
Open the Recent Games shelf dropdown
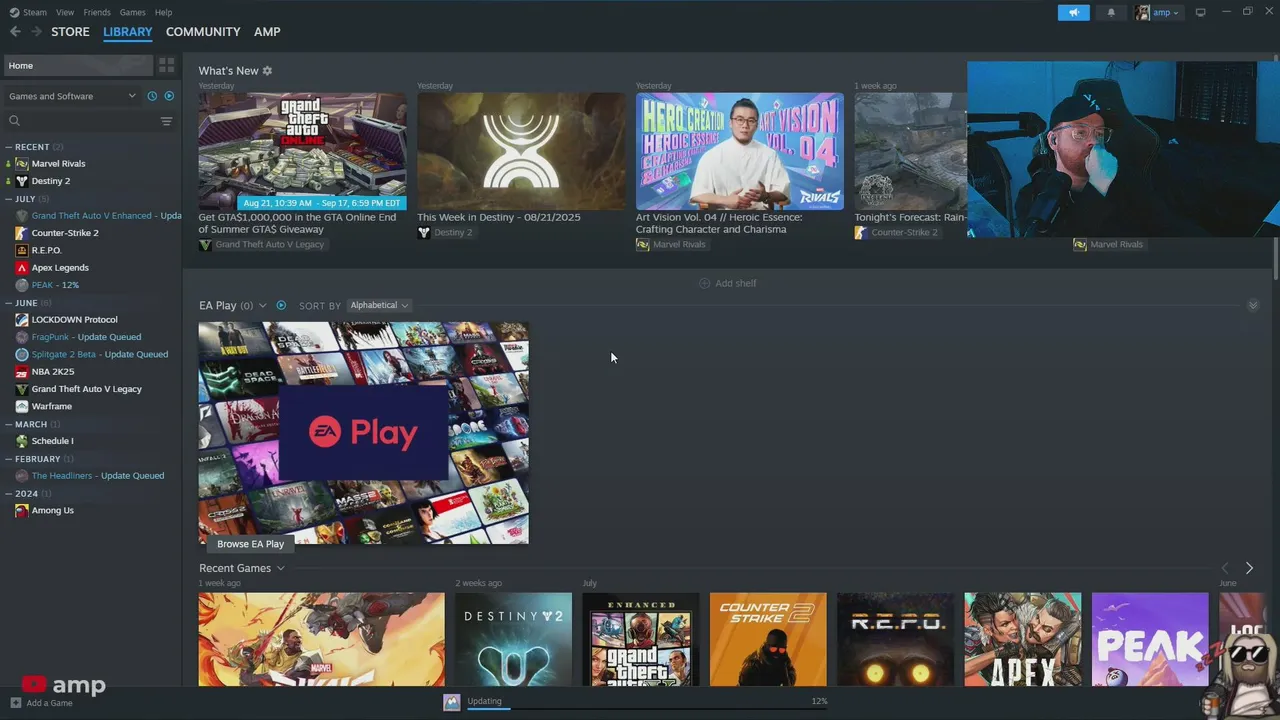coord(280,568)
